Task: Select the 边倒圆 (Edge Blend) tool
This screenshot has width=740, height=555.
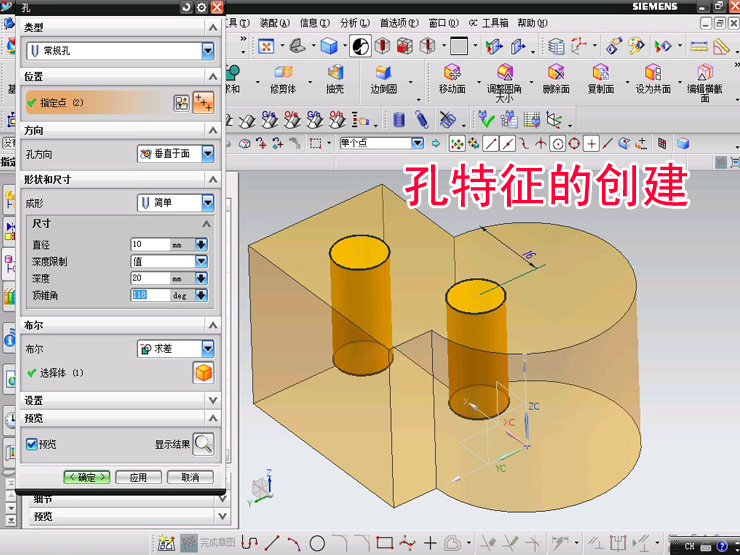Action: (x=384, y=75)
